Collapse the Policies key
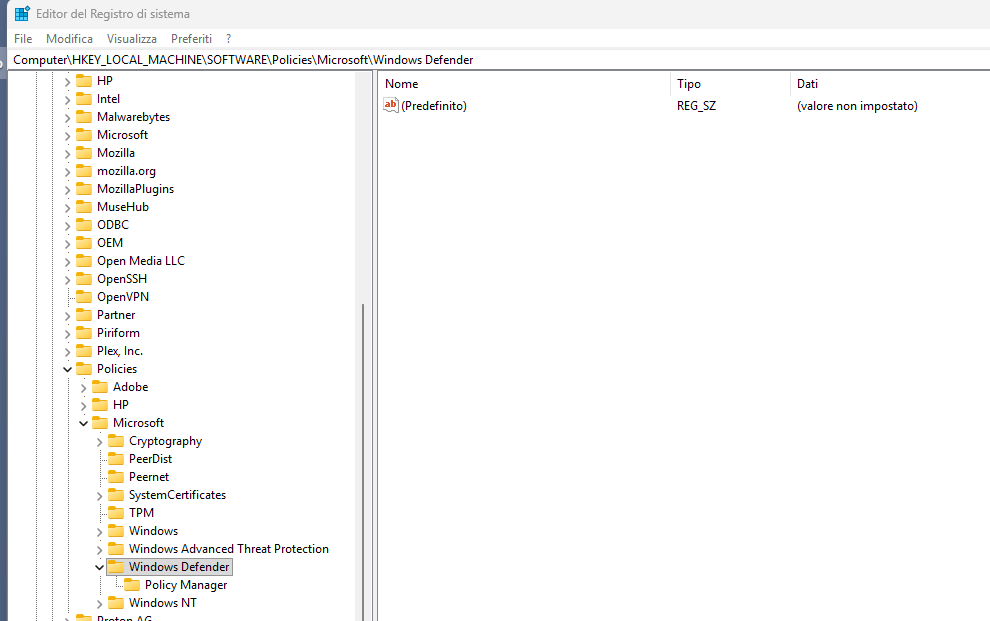 click(68, 369)
